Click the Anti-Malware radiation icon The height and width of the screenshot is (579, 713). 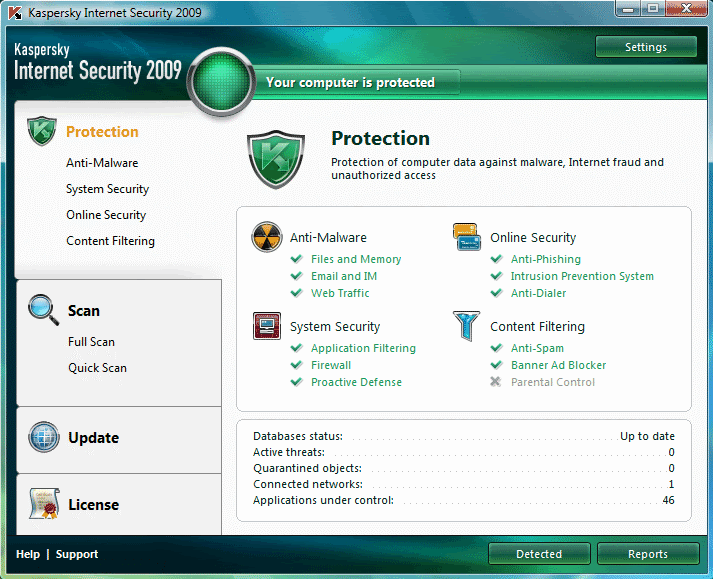coord(266,237)
